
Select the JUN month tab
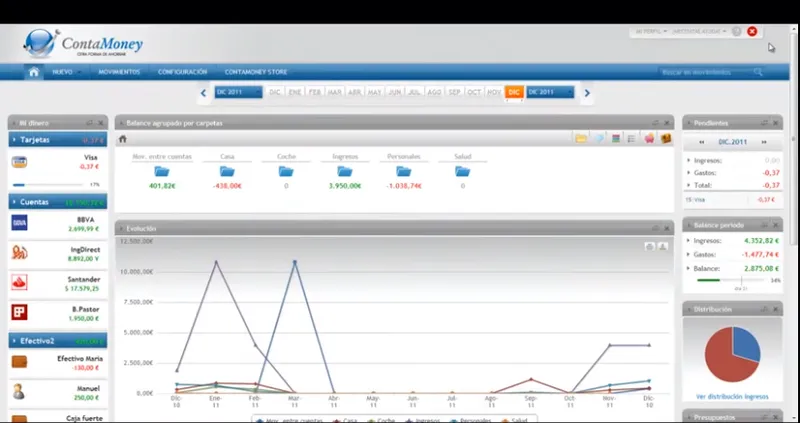(394, 92)
